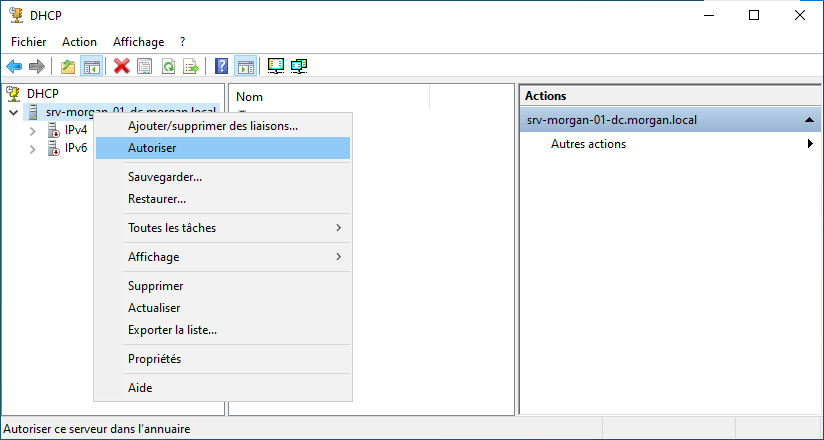The width and height of the screenshot is (824, 440).
Task: Open Help with the blue question mark icon
Action: pos(221,67)
